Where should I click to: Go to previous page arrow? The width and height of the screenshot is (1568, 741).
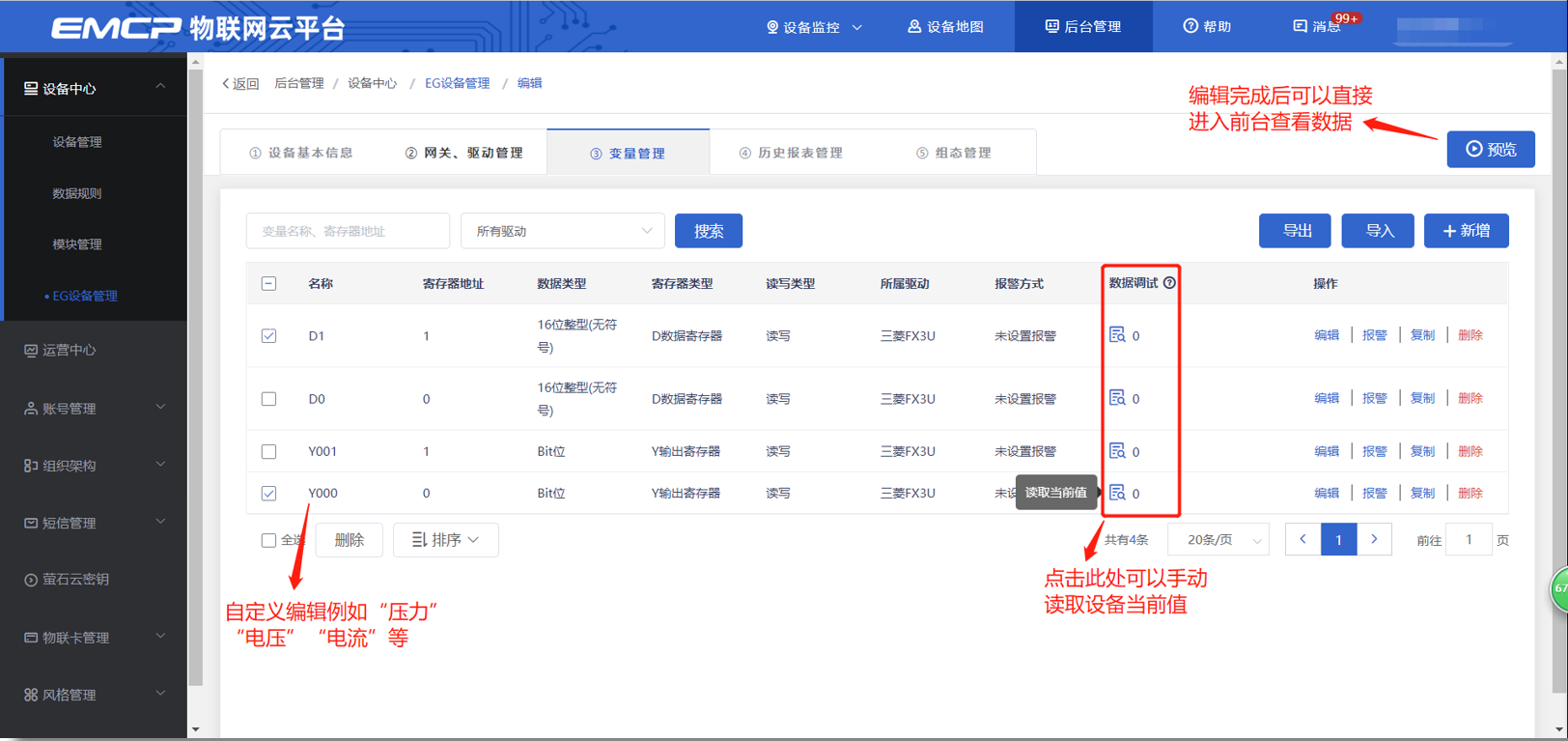tap(1302, 539)
